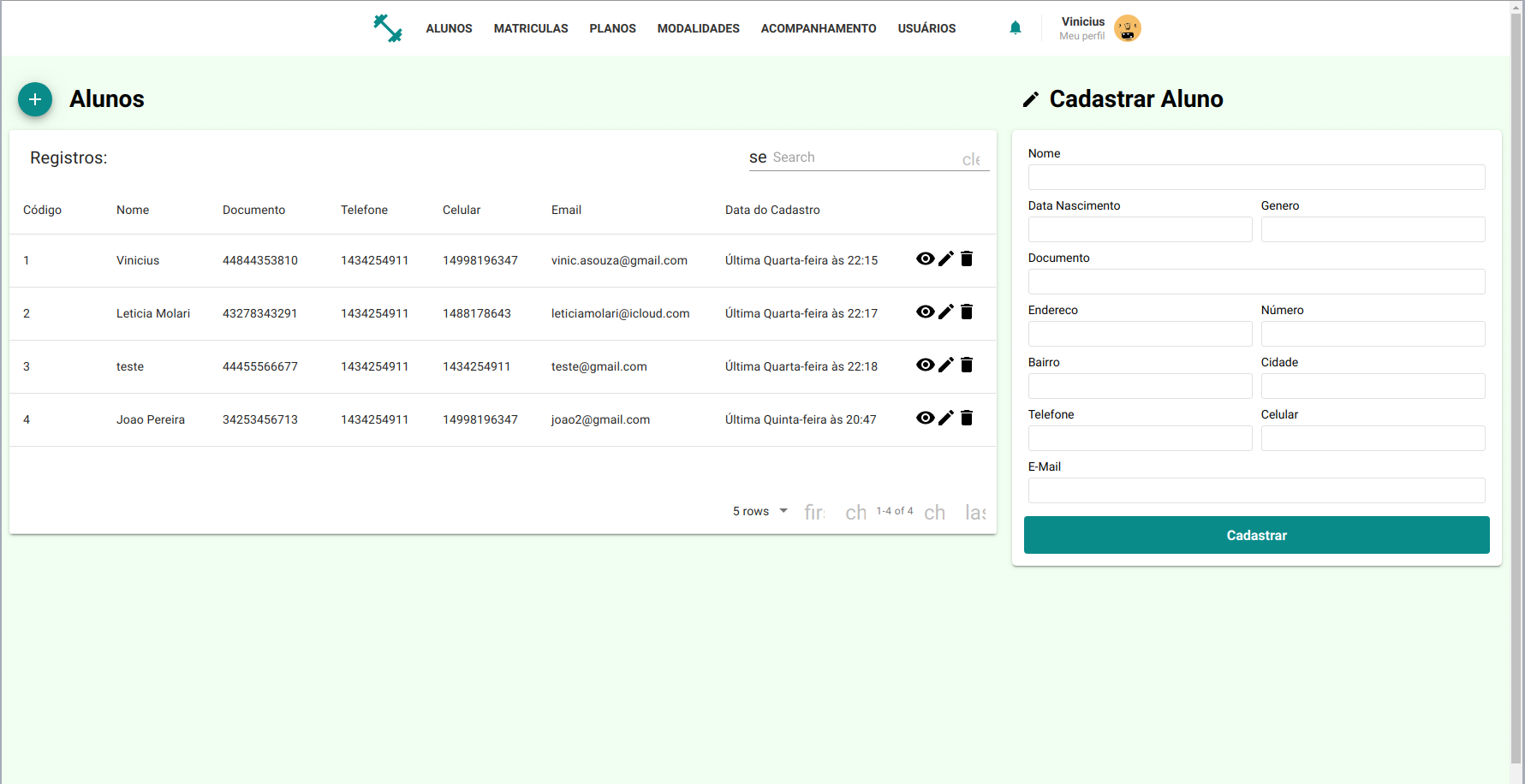The image size is (1525, 784).
Task: Open the 5 rows page-size dropdown
Action: pos(760,511)
